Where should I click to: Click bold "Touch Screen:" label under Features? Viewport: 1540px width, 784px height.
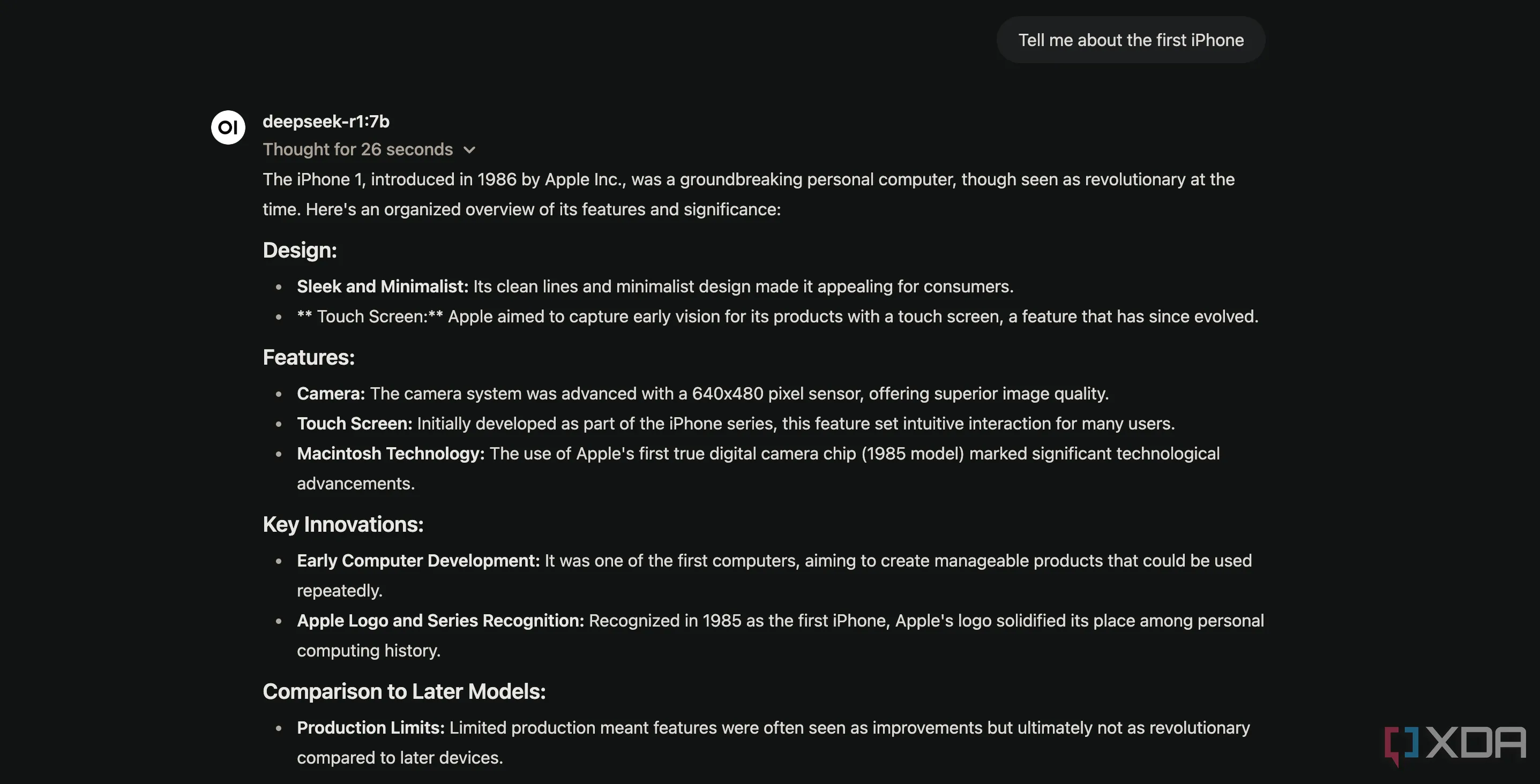(x=354, y=423)
